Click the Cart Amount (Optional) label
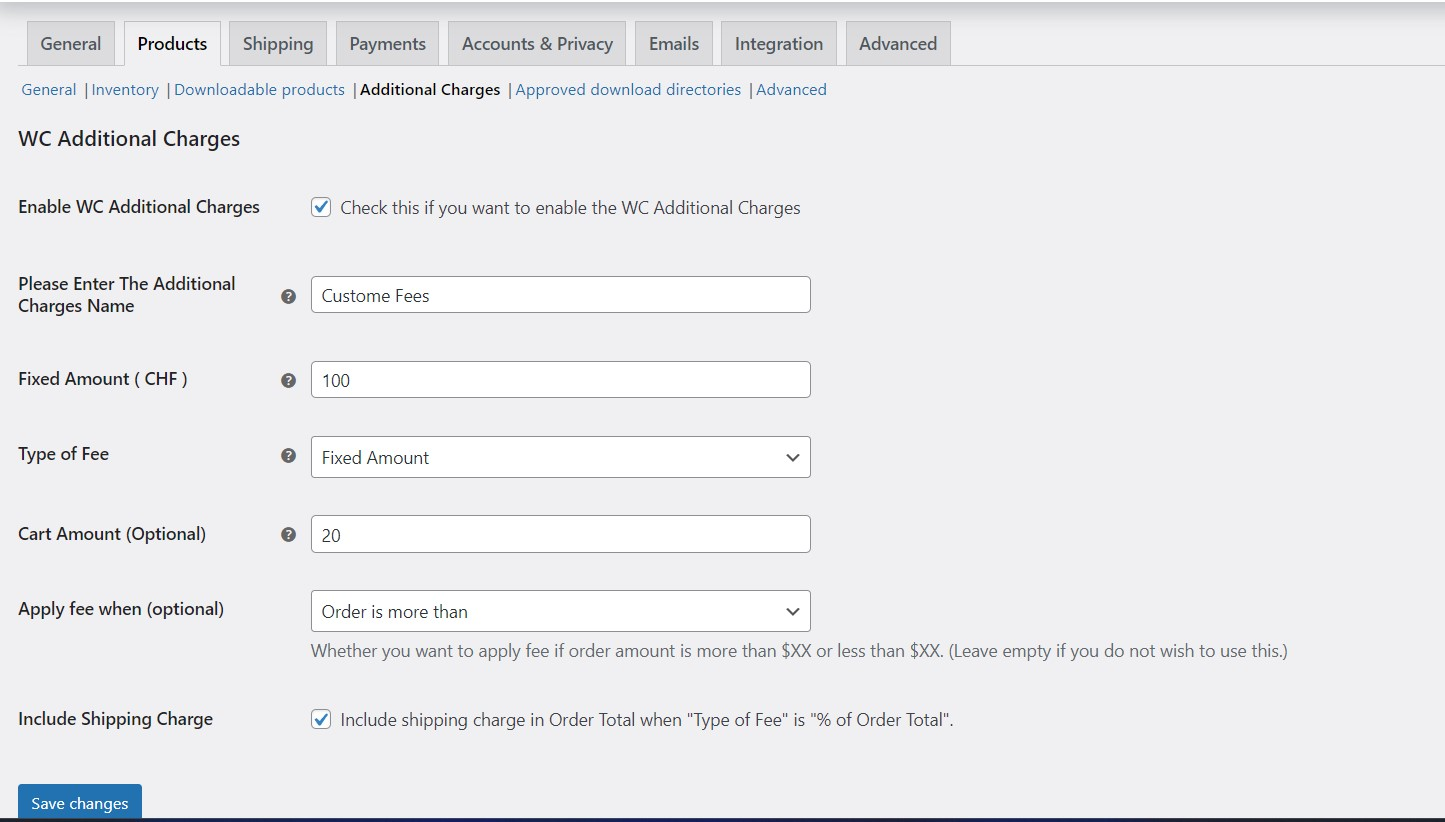Screen dimensions: 1445x822 click(112, 534)
